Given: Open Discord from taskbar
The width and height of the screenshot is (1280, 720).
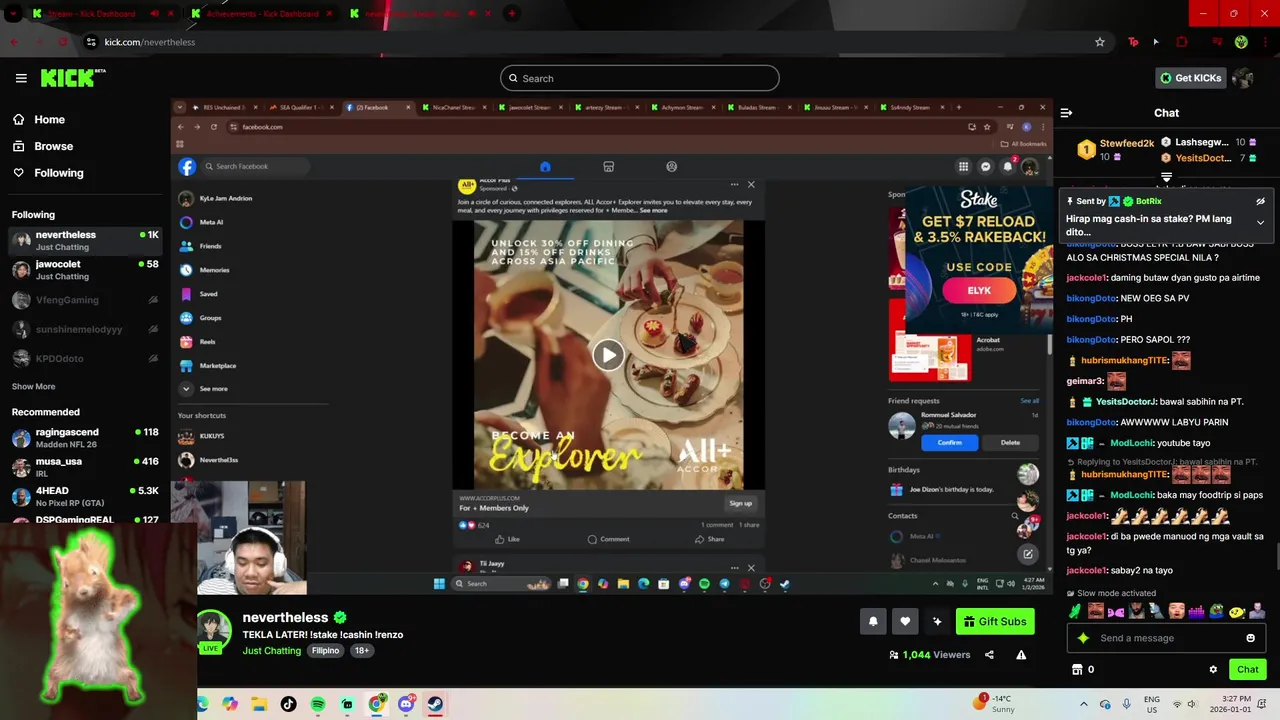Looking at the screenshot, I should 405,704.
